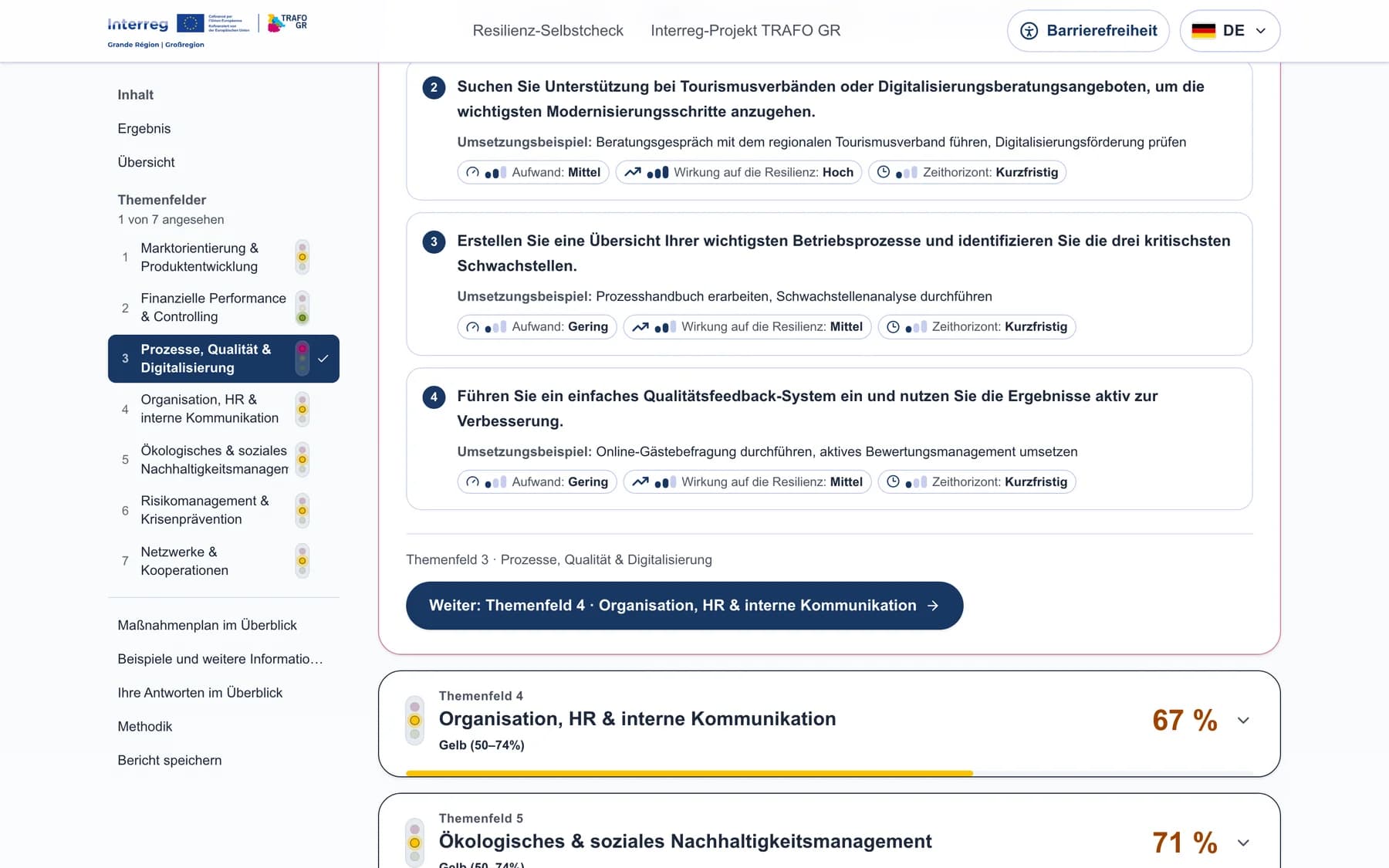This screenshot has width=1389, height=868.
Task: Open Beispiele und weitere Informationen link
Action: point(220,659)
